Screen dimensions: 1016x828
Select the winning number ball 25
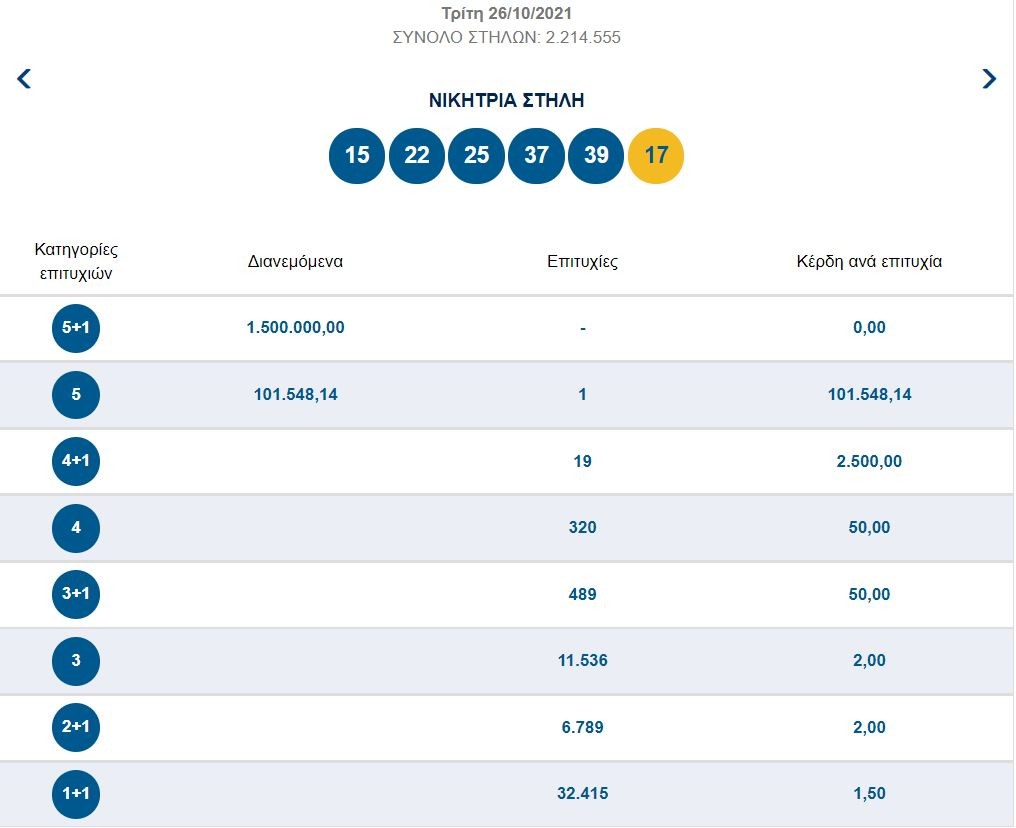[x=477, y=156]
